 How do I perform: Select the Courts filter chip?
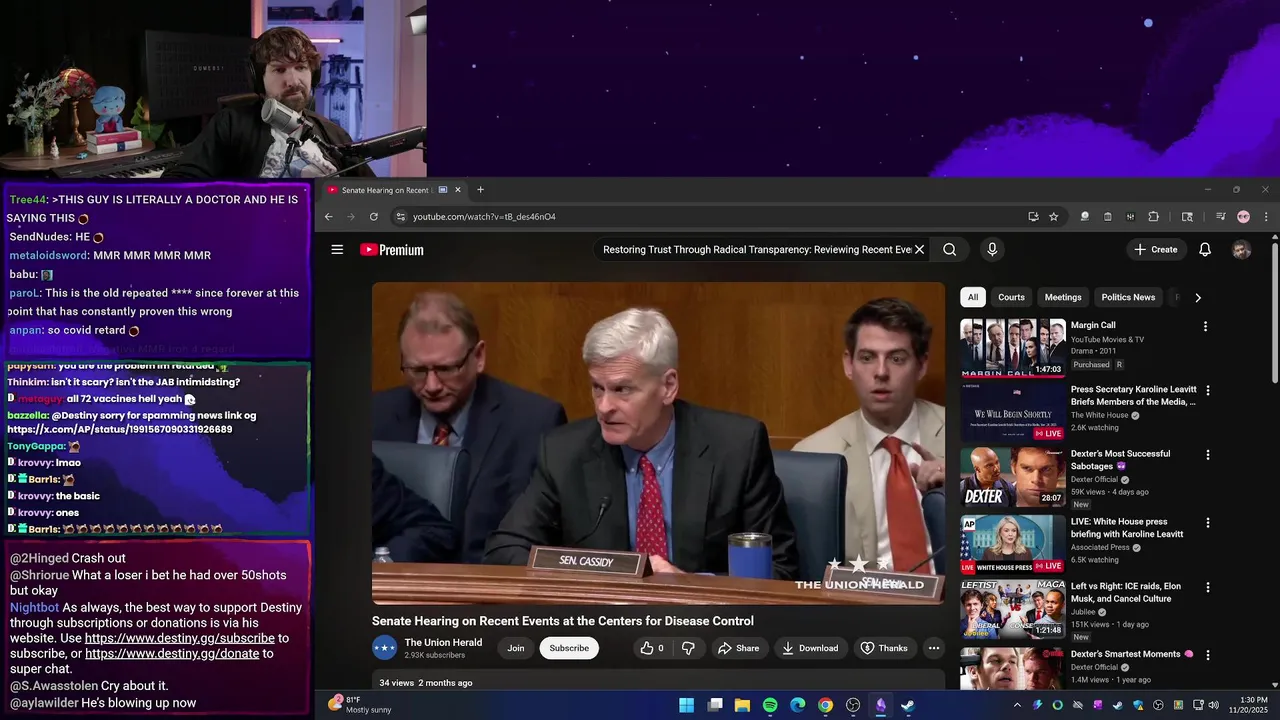(1011, 297)
